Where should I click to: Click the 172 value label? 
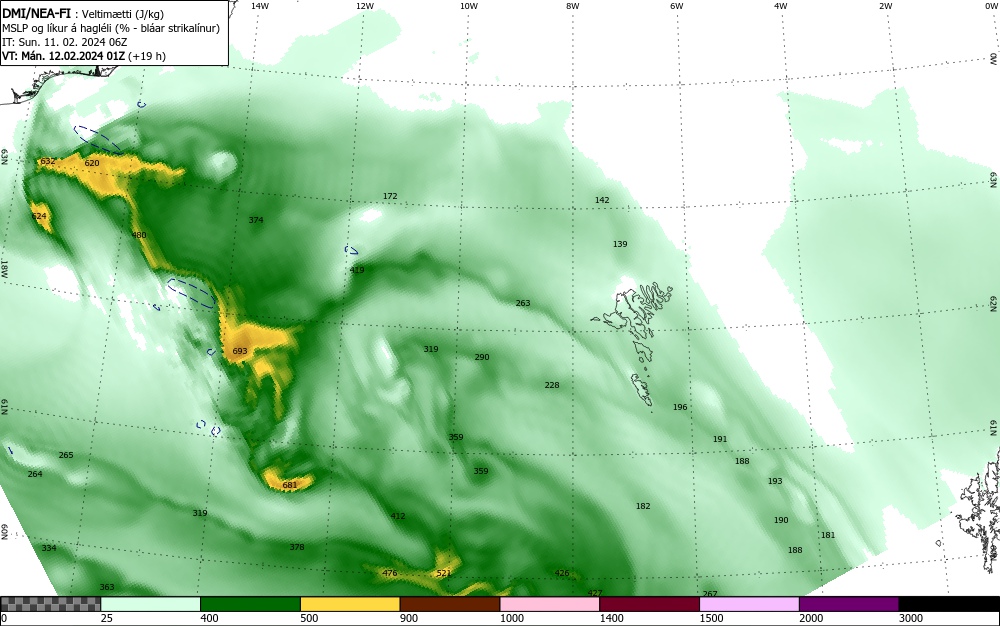click(x=390, y=196)
